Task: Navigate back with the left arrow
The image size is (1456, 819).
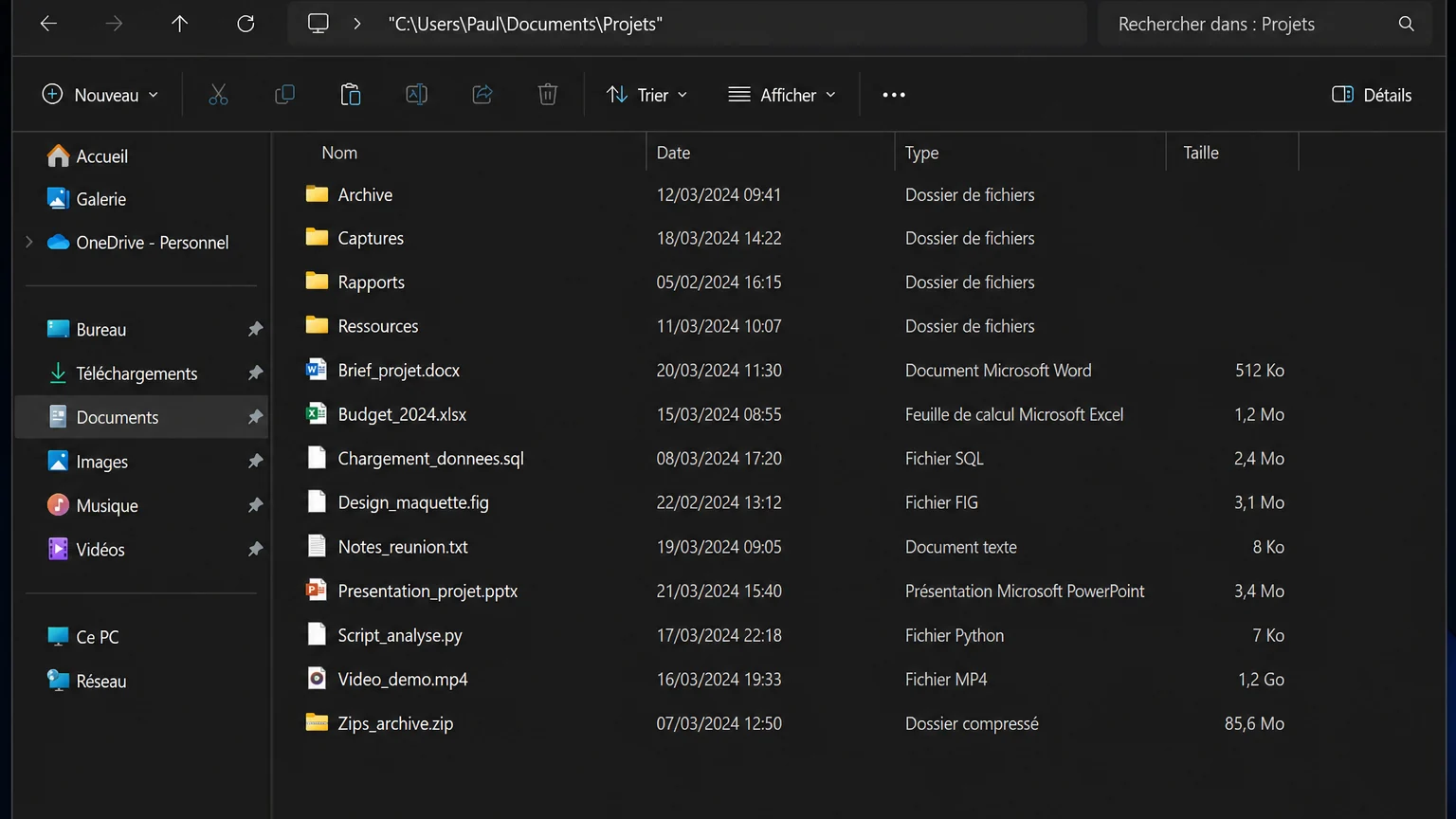Action: [x=48, y=24]
